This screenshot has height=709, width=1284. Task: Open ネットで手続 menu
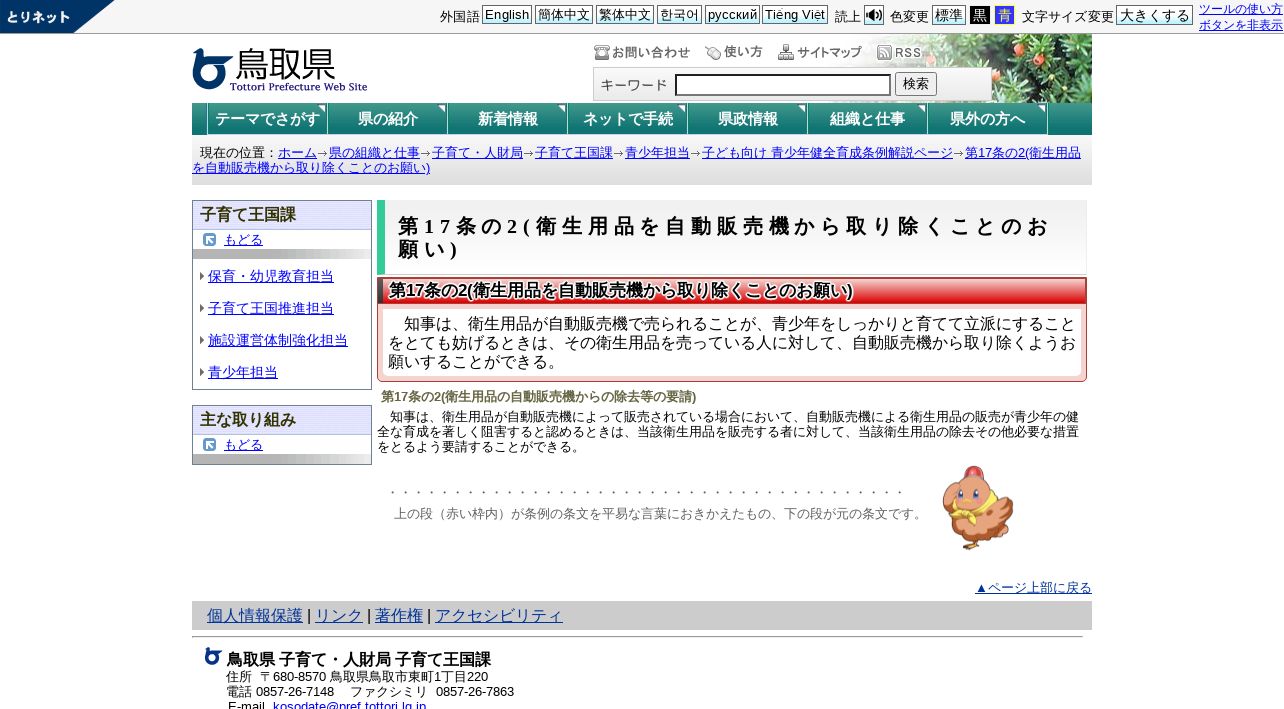(x=627, y=119)
